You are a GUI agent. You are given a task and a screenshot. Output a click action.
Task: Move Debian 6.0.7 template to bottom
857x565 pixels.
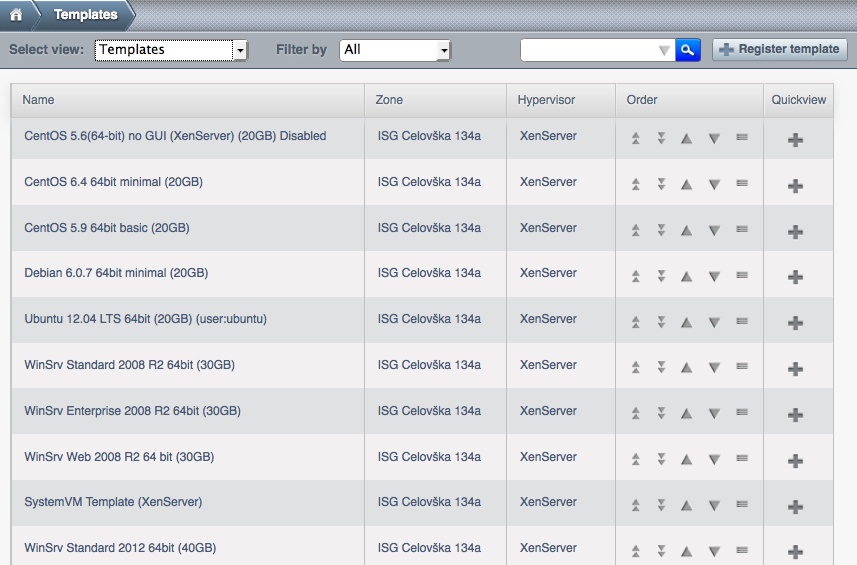coord(661,276)
